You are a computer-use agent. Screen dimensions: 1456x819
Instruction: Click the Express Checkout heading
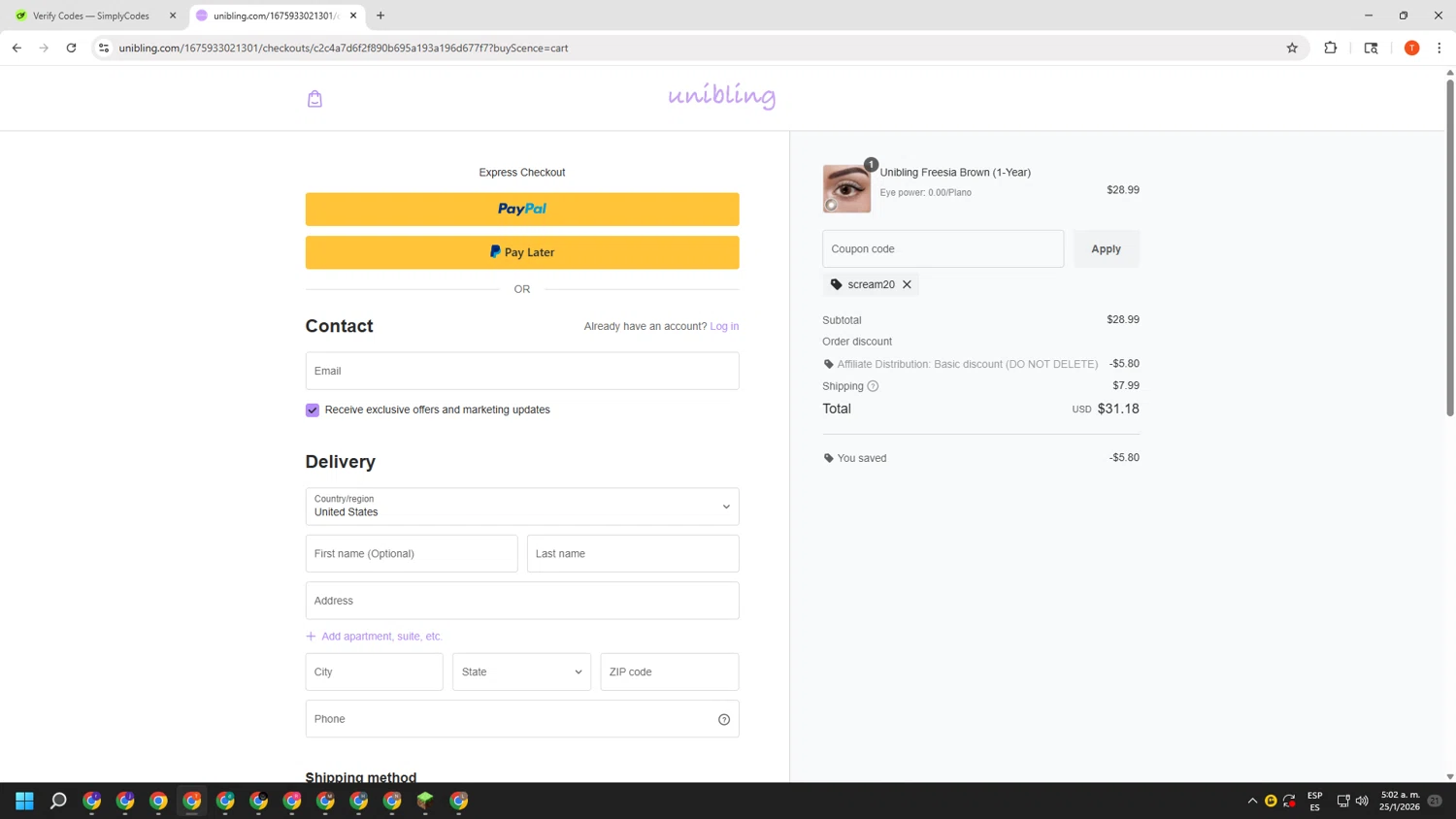[x=522, y=173]
